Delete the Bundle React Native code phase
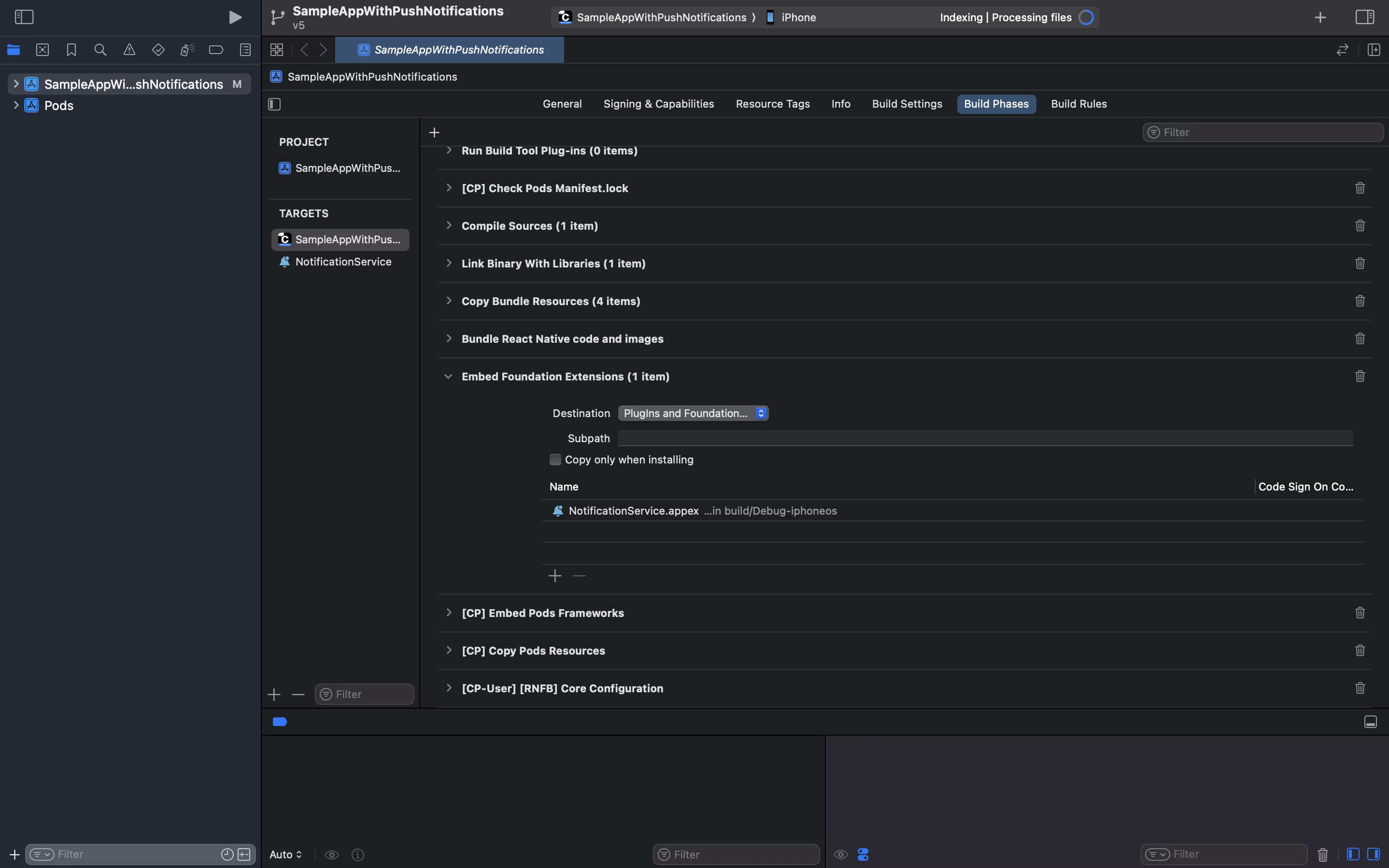The width and height of the screenshot is (1389, 868). (x=1360, y=338)
